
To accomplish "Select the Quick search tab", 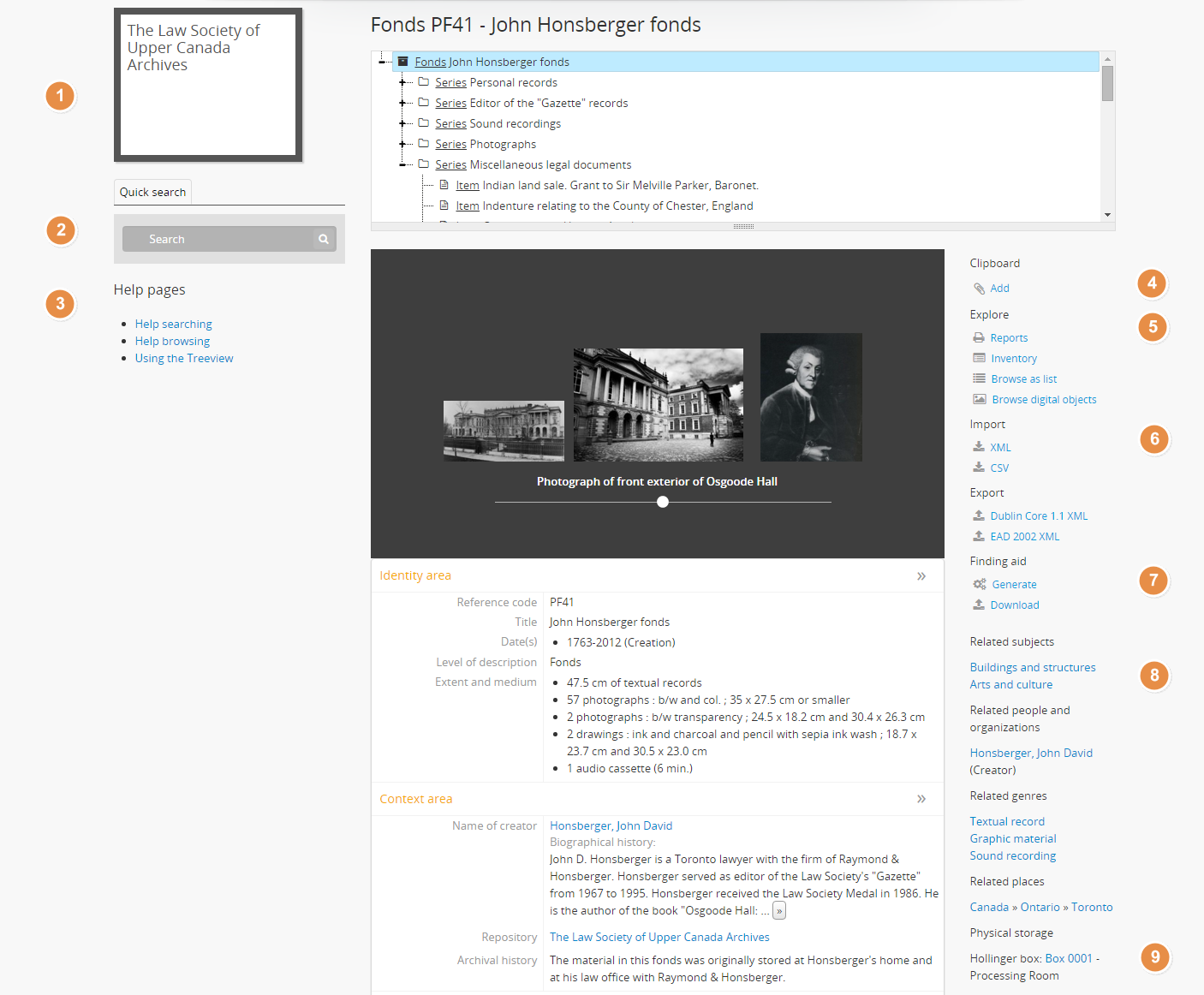I will tap(152, 193).
